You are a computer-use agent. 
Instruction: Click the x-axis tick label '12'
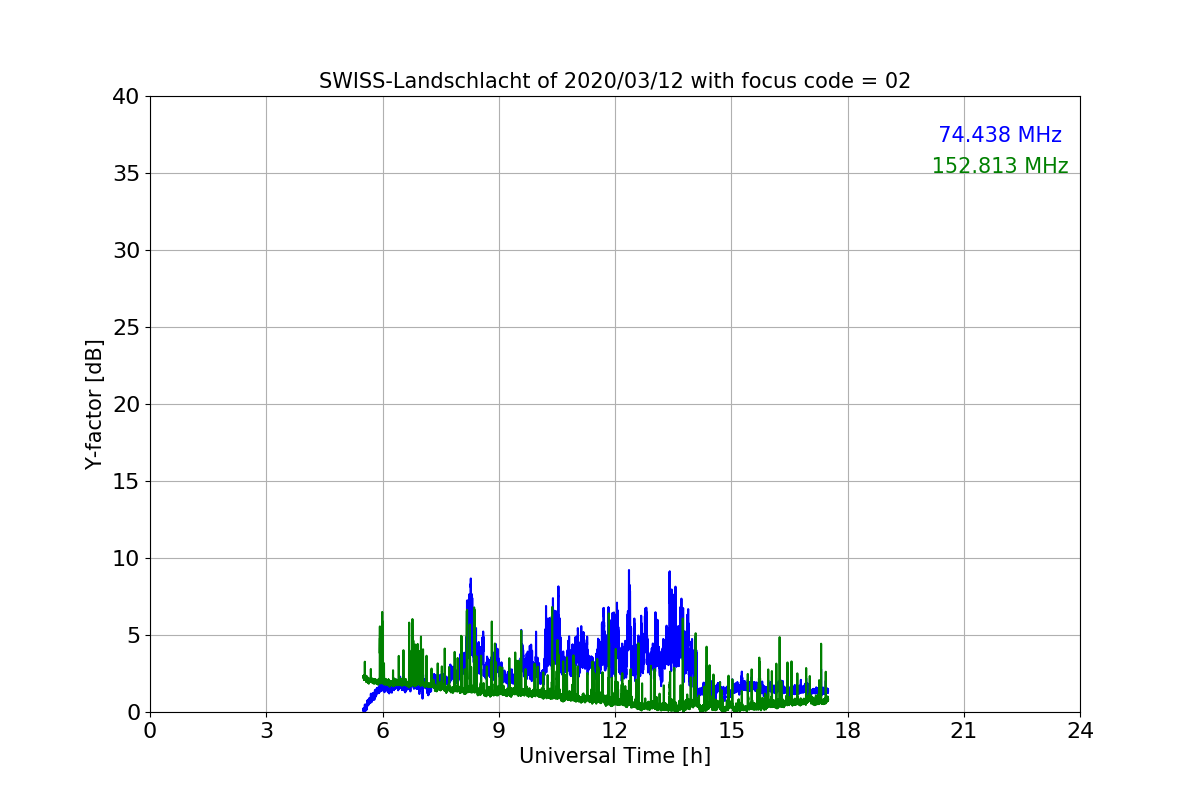click(615, 731)
